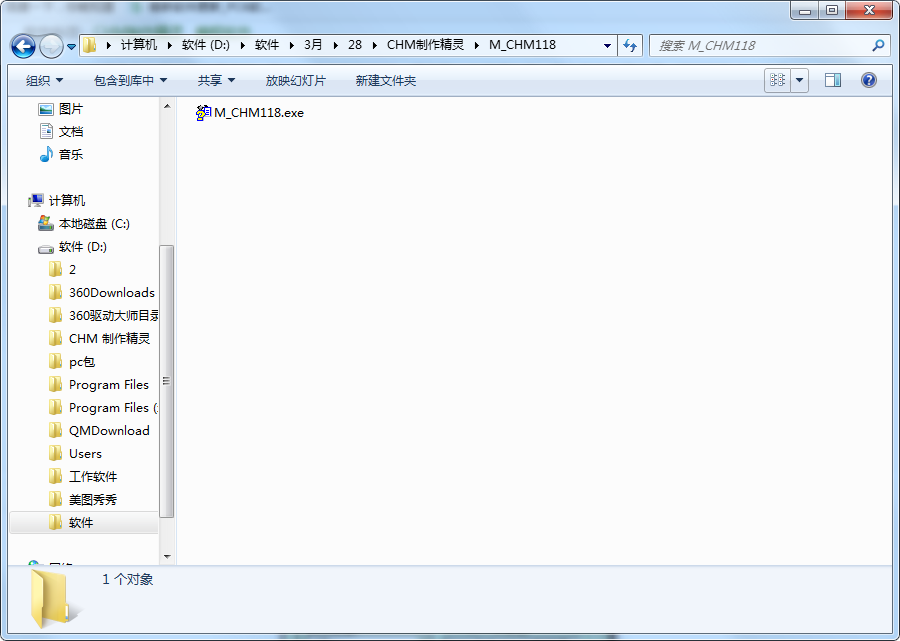900x641 pixels.
Task: Click CHM制作精灵 in the address breadcrumb
Action: tap(425, 45)
